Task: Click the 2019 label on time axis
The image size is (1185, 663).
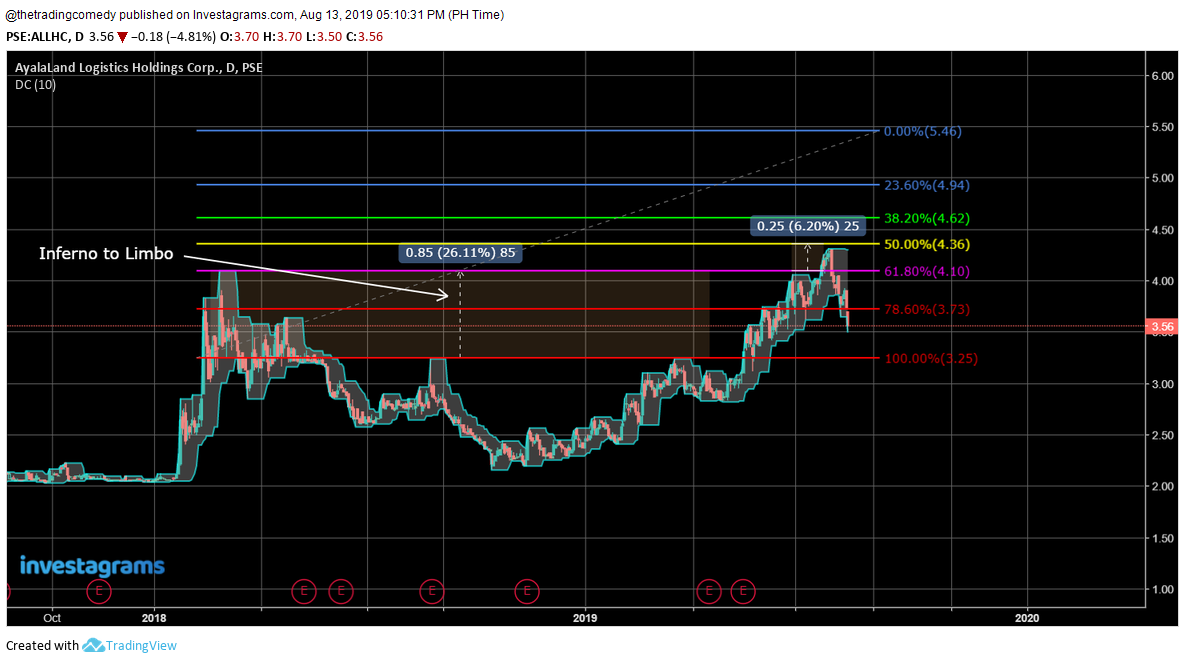Action: point(585,618)
